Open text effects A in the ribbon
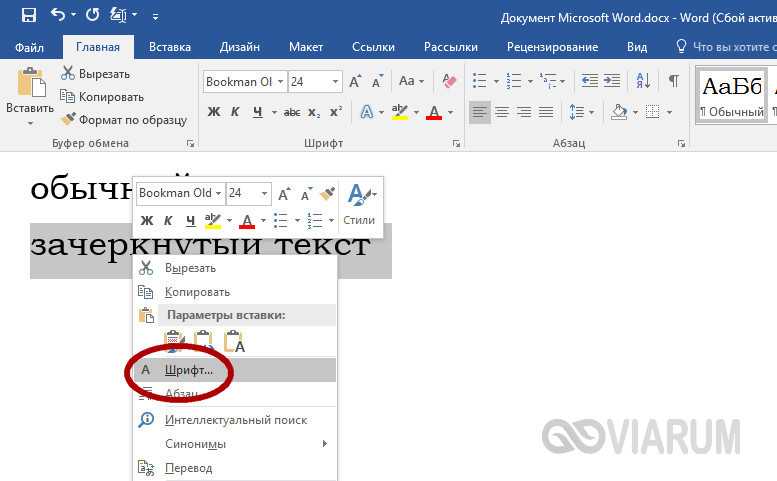777x481 pixels. click(367, 112)
